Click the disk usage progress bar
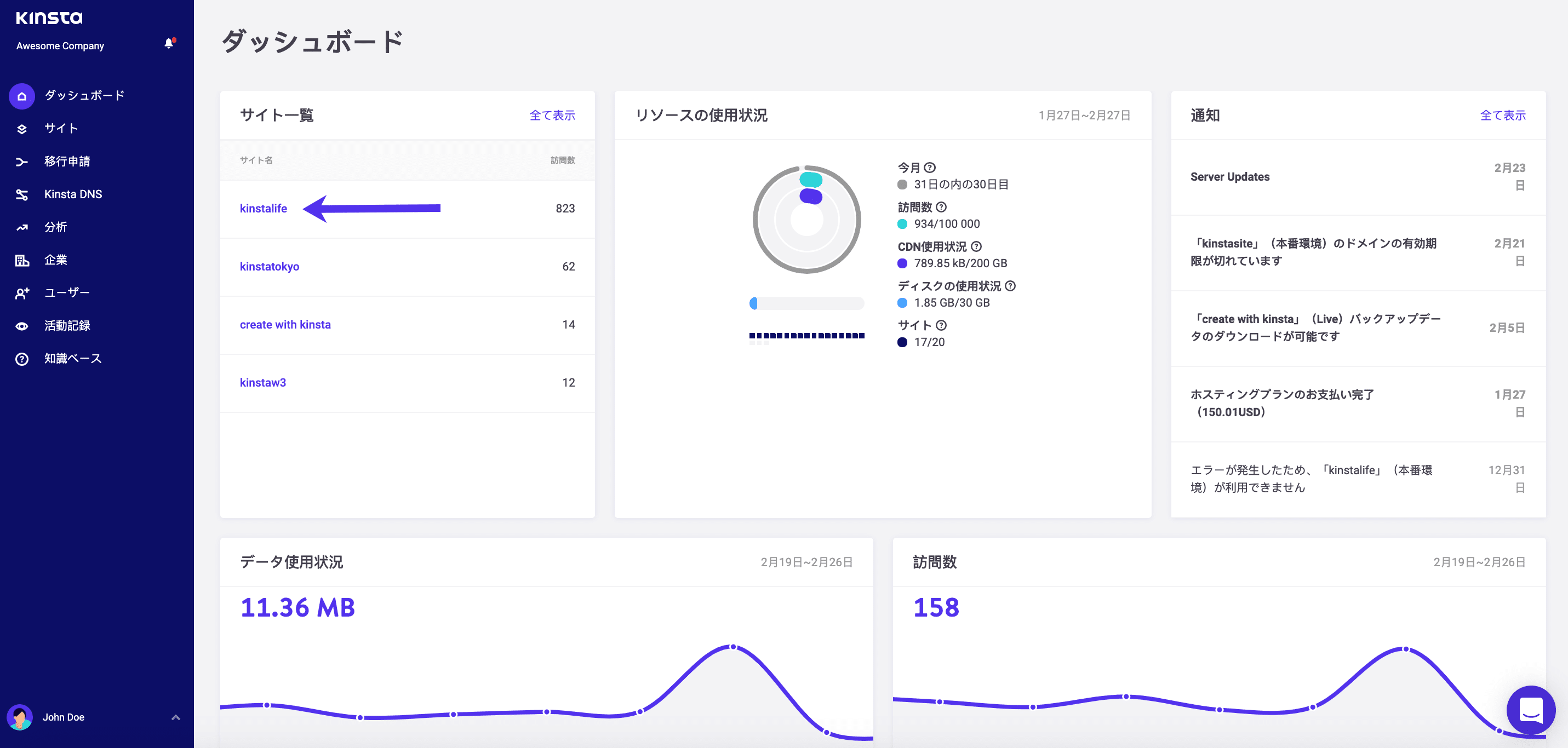The width and height of the screenshot is (1568, 748). pos(806,303)
